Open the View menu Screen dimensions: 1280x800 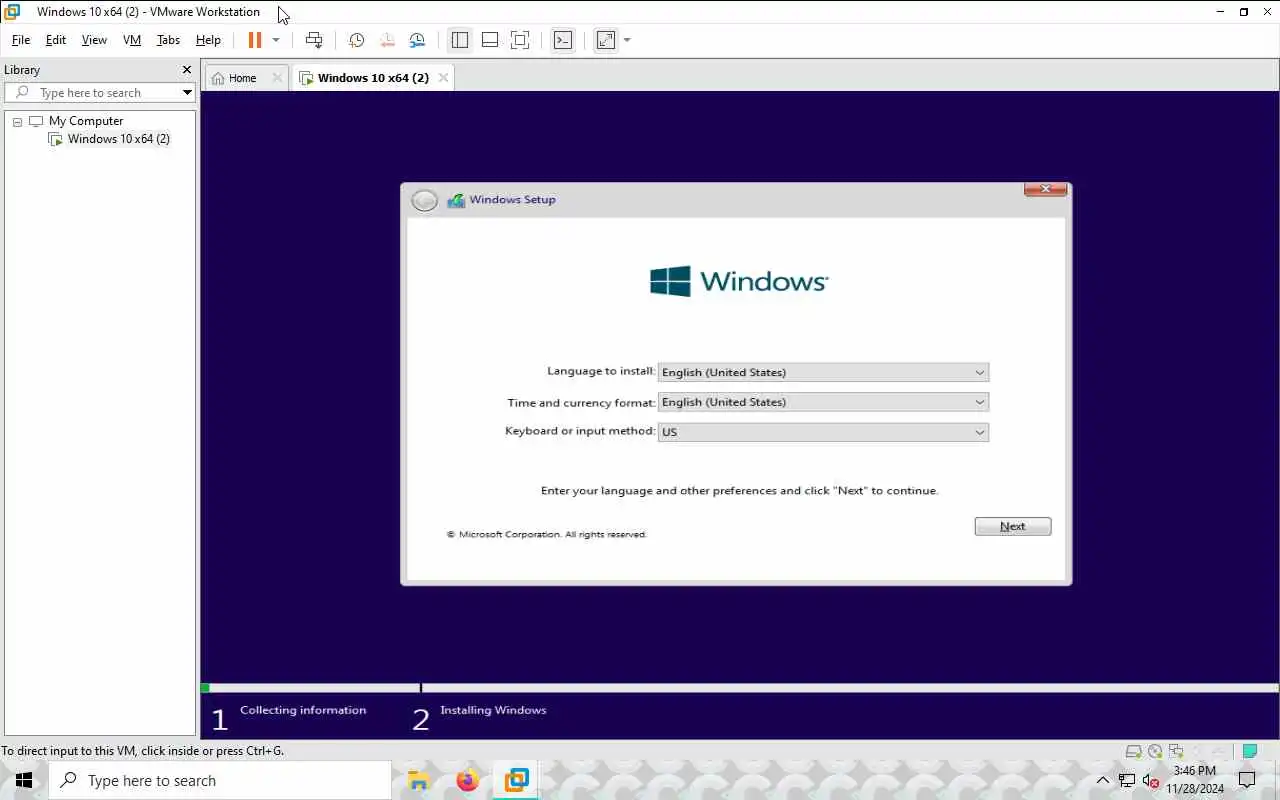94,40
